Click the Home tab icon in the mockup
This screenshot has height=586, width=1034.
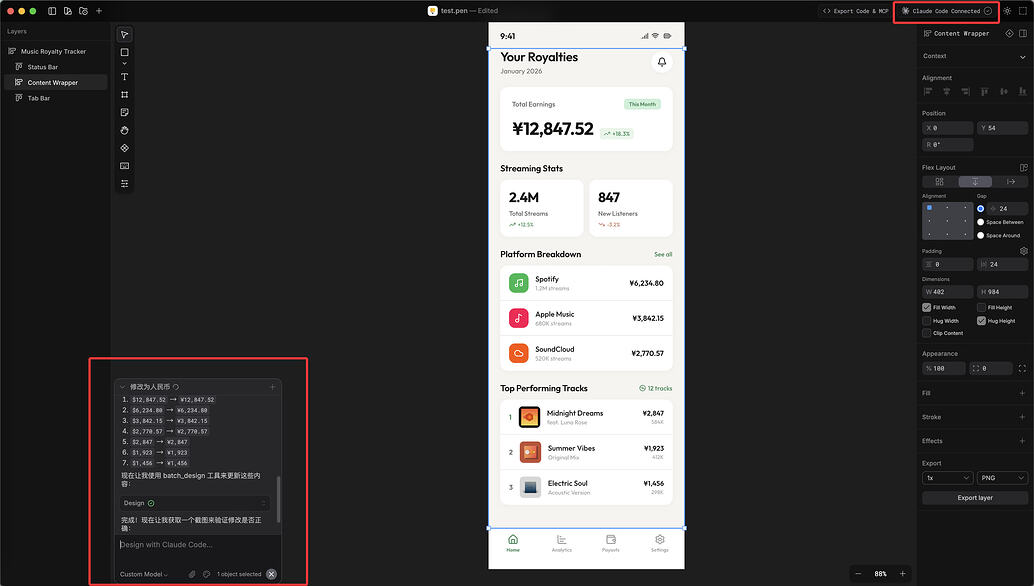pos(513,539)
